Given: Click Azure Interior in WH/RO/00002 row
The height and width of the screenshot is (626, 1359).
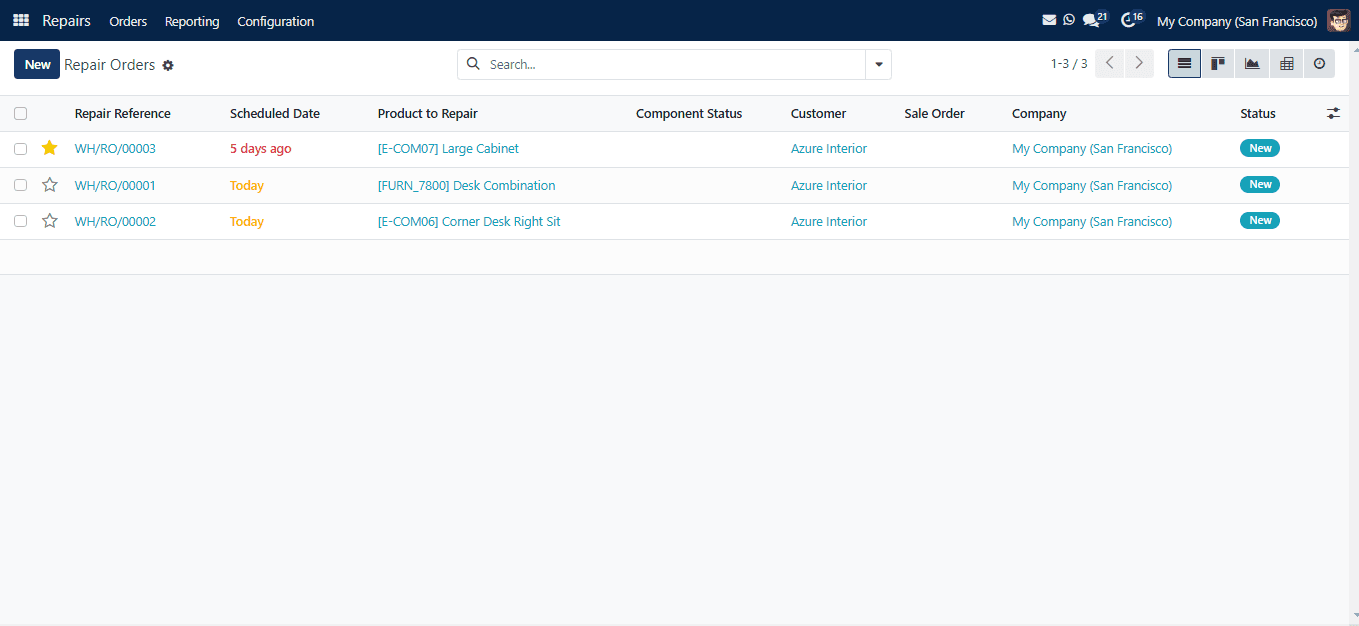Looking at the screenshot, I should [x=829, y=221].
